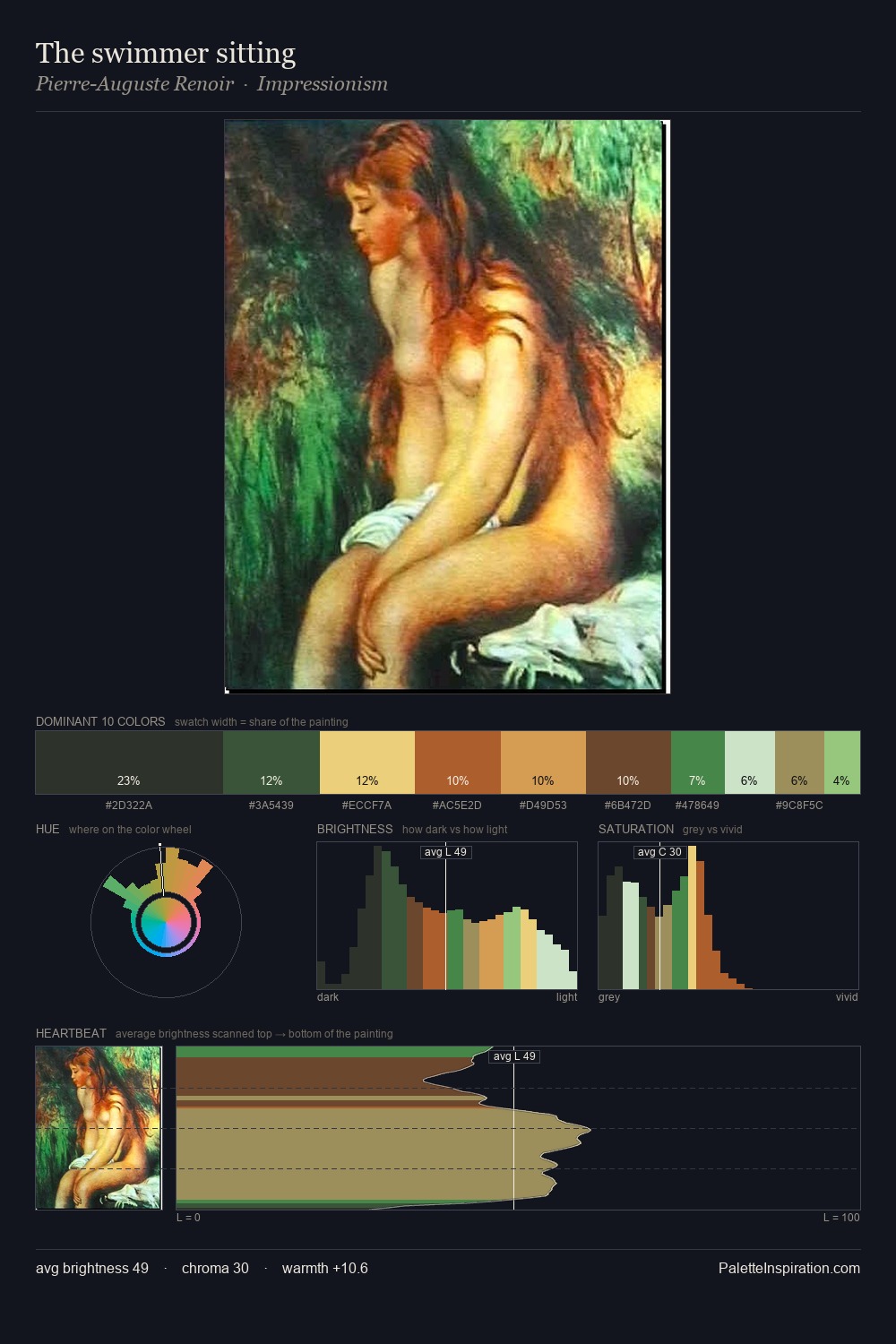Click the "HUE" section heading
Image resolution: width=896 pixels, height=1344 pixels.
click(x=47, y=829)
